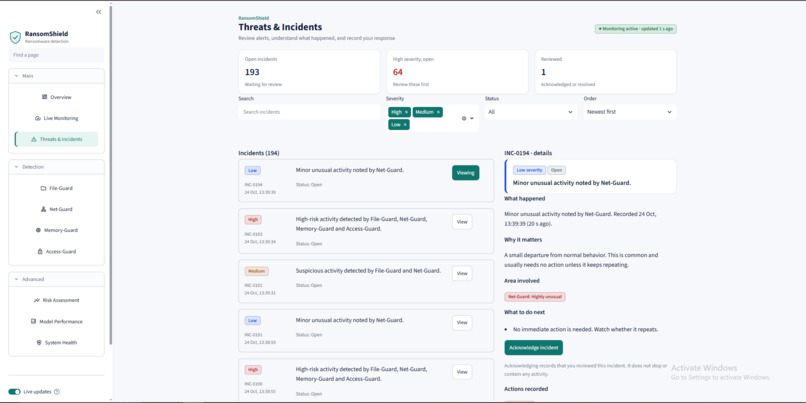806x403 pixels.
Task: Click the help icon beside Live updates
Action: pos(57,392)
